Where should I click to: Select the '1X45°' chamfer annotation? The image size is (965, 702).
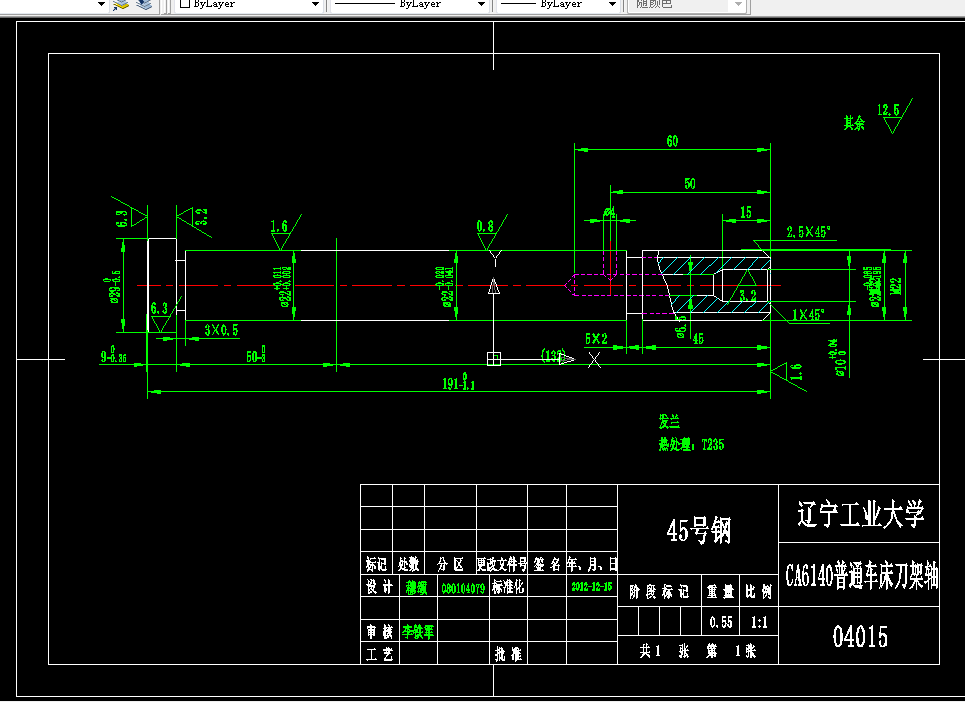pyautogui.click(x=808, y=315)
